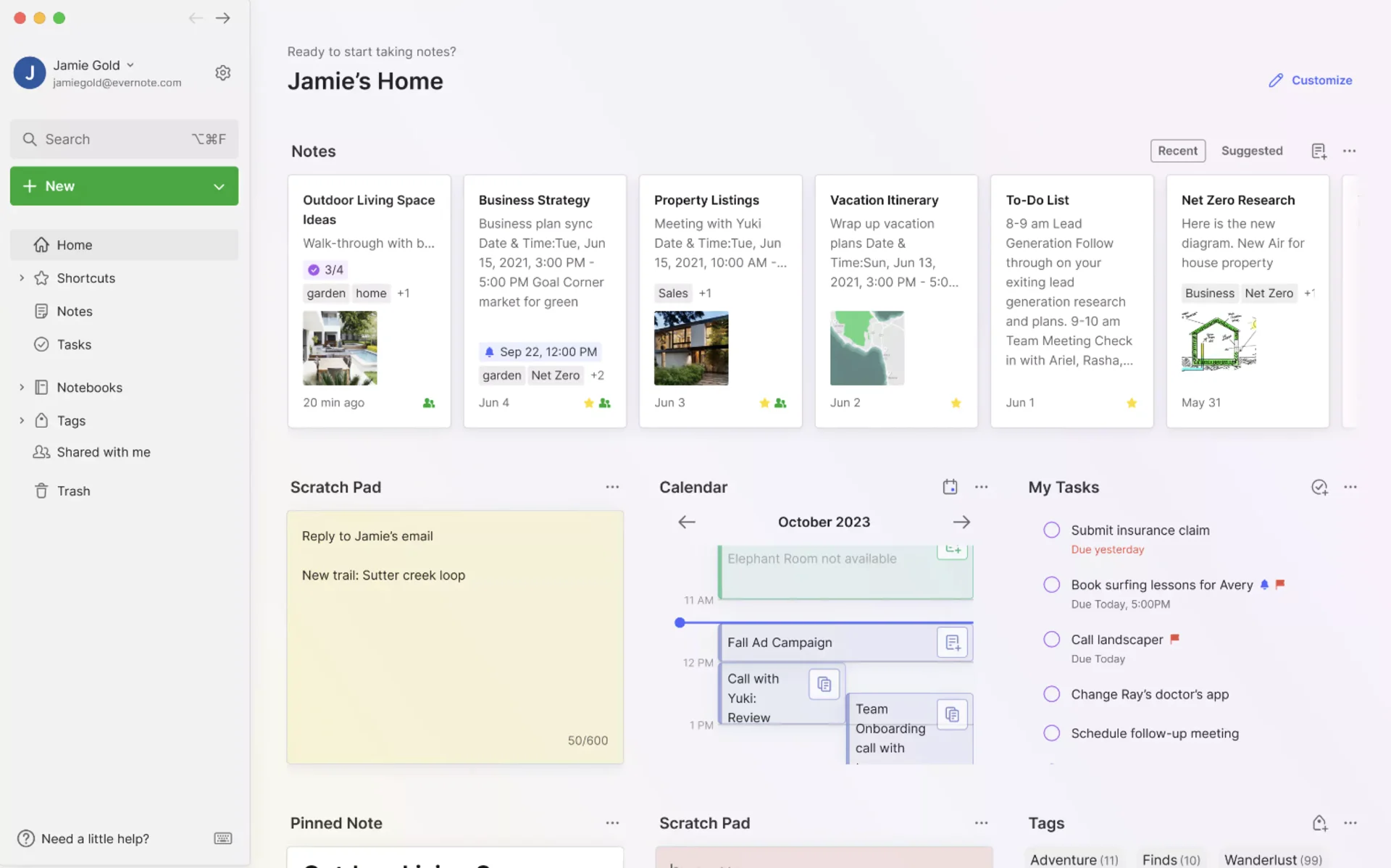The height and width of the screenshot is (868, 1391).
Task: Open more options for the Notes section
Action: point(1350,151)
